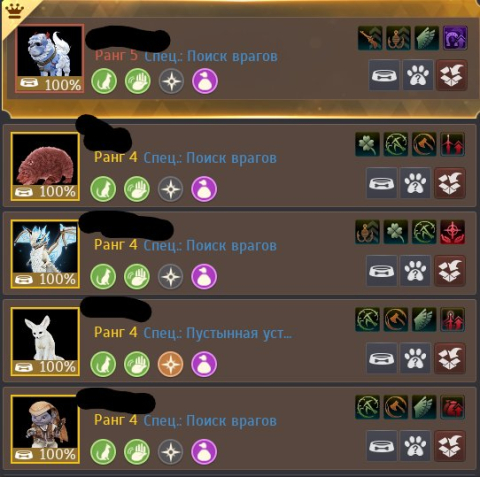Image resolution: width=480 pixels, height=477 pixels.
Task: Click the purple horseshoe skill icon
Action: (x=455, y=38)
